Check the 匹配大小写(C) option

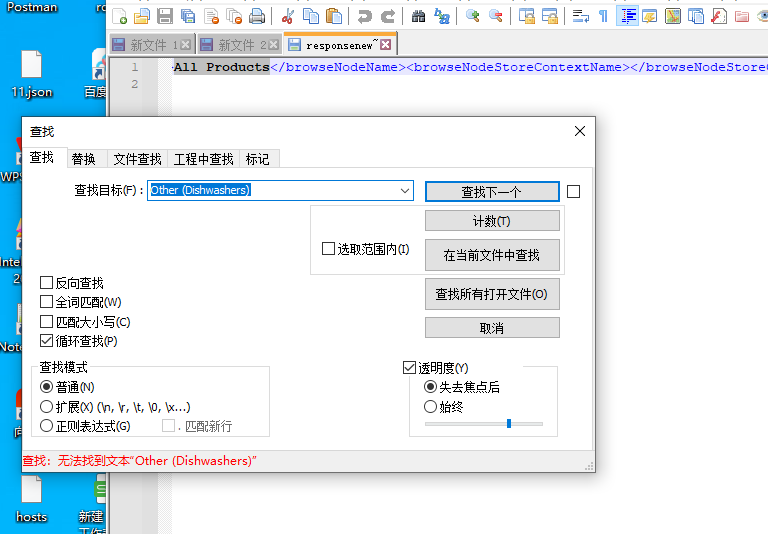click(x=46, y=322)
